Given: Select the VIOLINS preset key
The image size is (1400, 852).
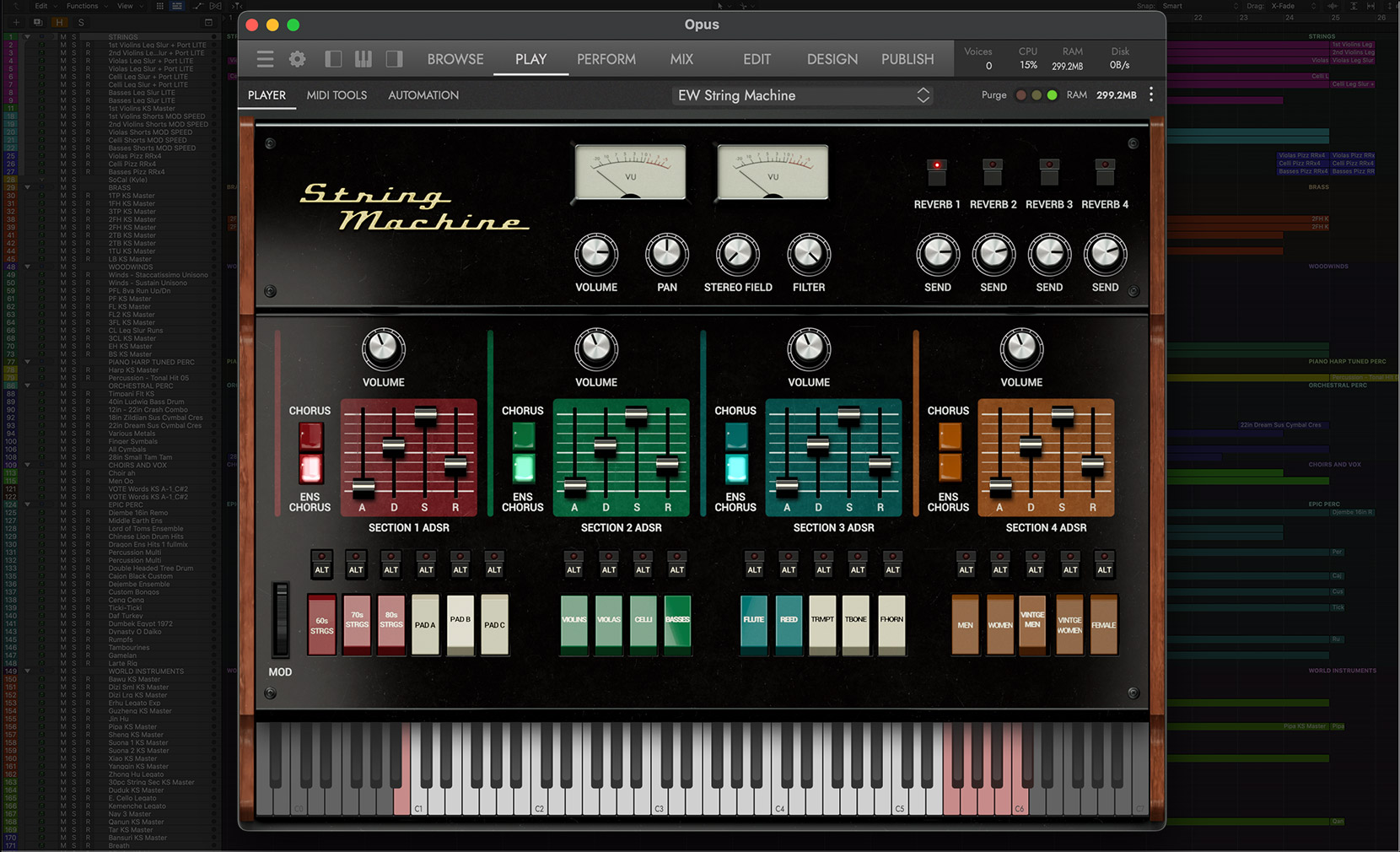Looking at the screenshot, I should point(574,624).
